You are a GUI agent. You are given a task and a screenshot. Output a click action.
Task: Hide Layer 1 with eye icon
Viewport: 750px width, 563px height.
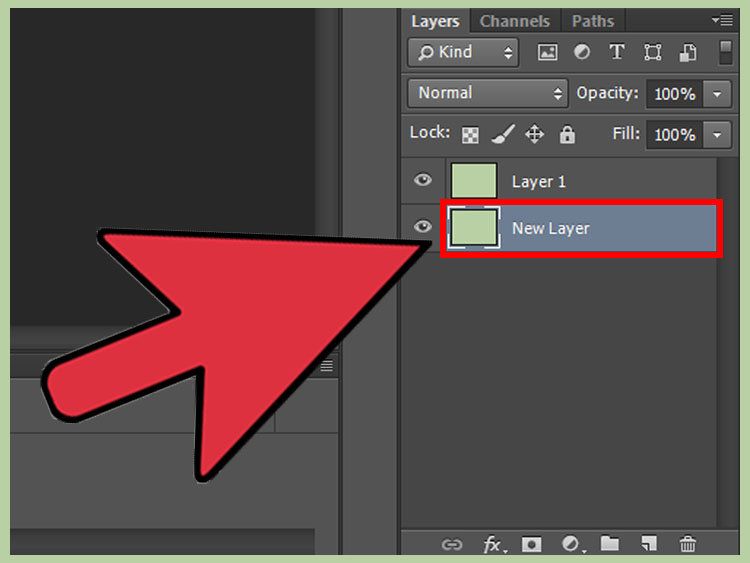[x=422, y=180]
